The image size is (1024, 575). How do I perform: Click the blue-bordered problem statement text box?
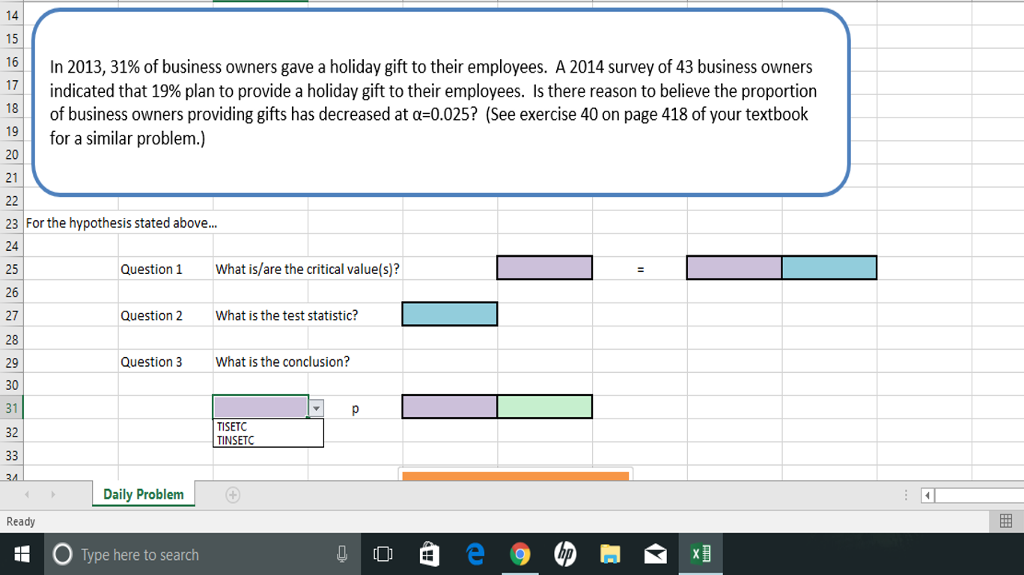pos(441,103)
